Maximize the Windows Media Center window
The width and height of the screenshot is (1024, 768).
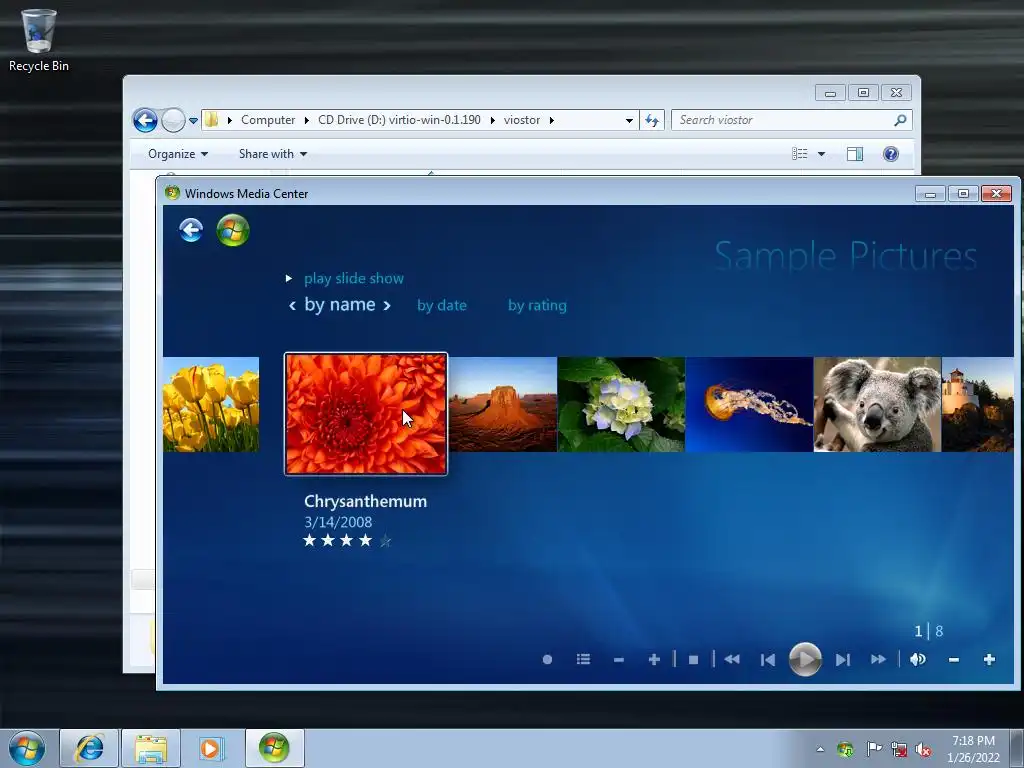tap(963, 193)
